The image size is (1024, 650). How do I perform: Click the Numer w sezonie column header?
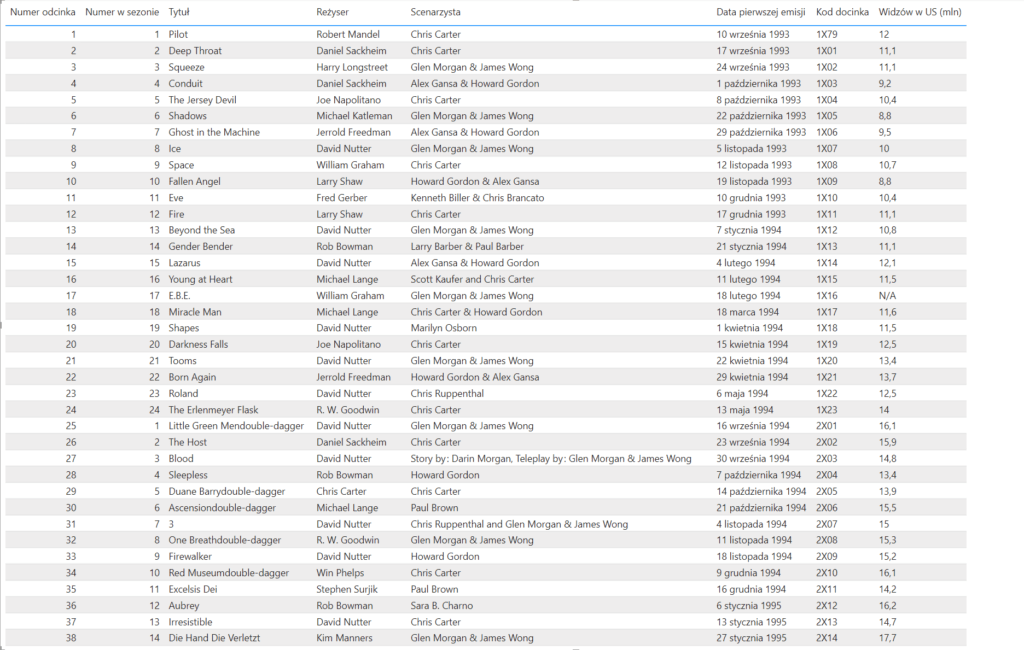point(122,12)
